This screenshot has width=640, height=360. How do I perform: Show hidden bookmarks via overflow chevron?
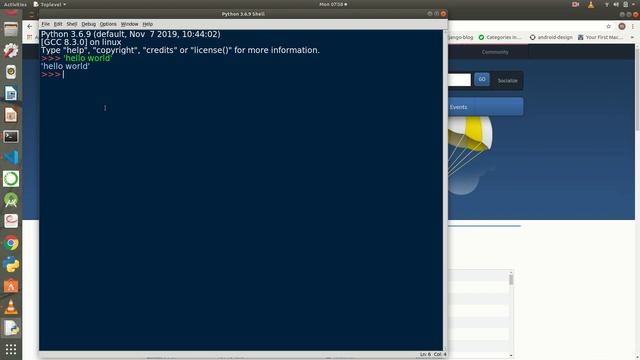click(x=632, y=37)
